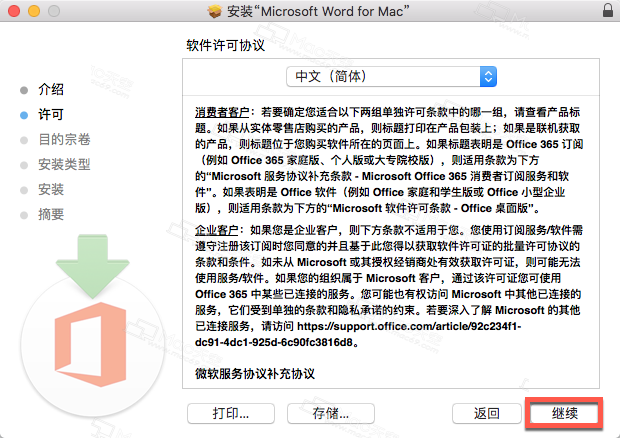The height and width of the screenshot is (438, 620).
Task: Click the window title 安装"Microsoft Word for Mac"
Action: 318,11
